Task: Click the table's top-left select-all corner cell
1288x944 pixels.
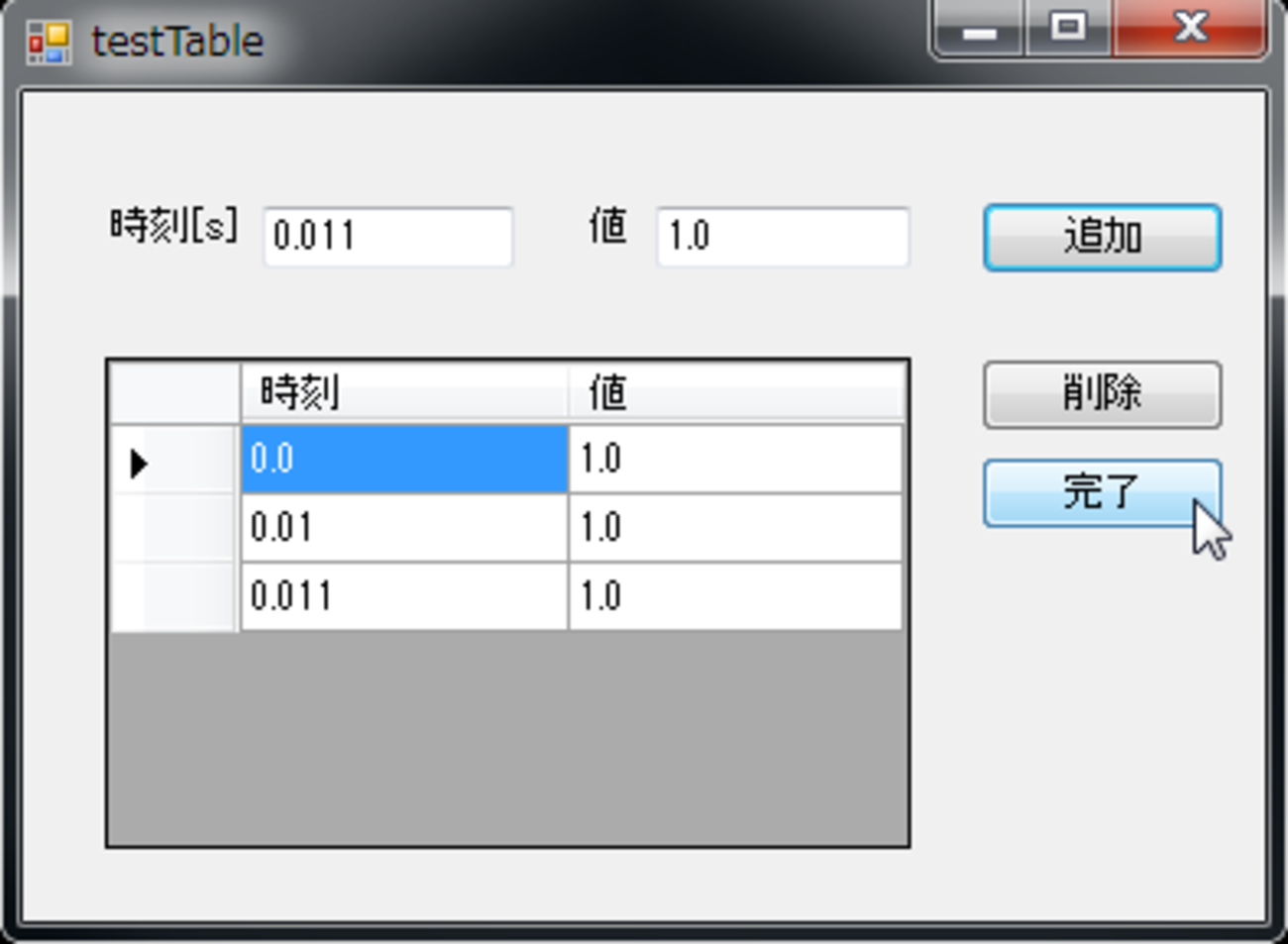Action: click(x=174, y=392)
